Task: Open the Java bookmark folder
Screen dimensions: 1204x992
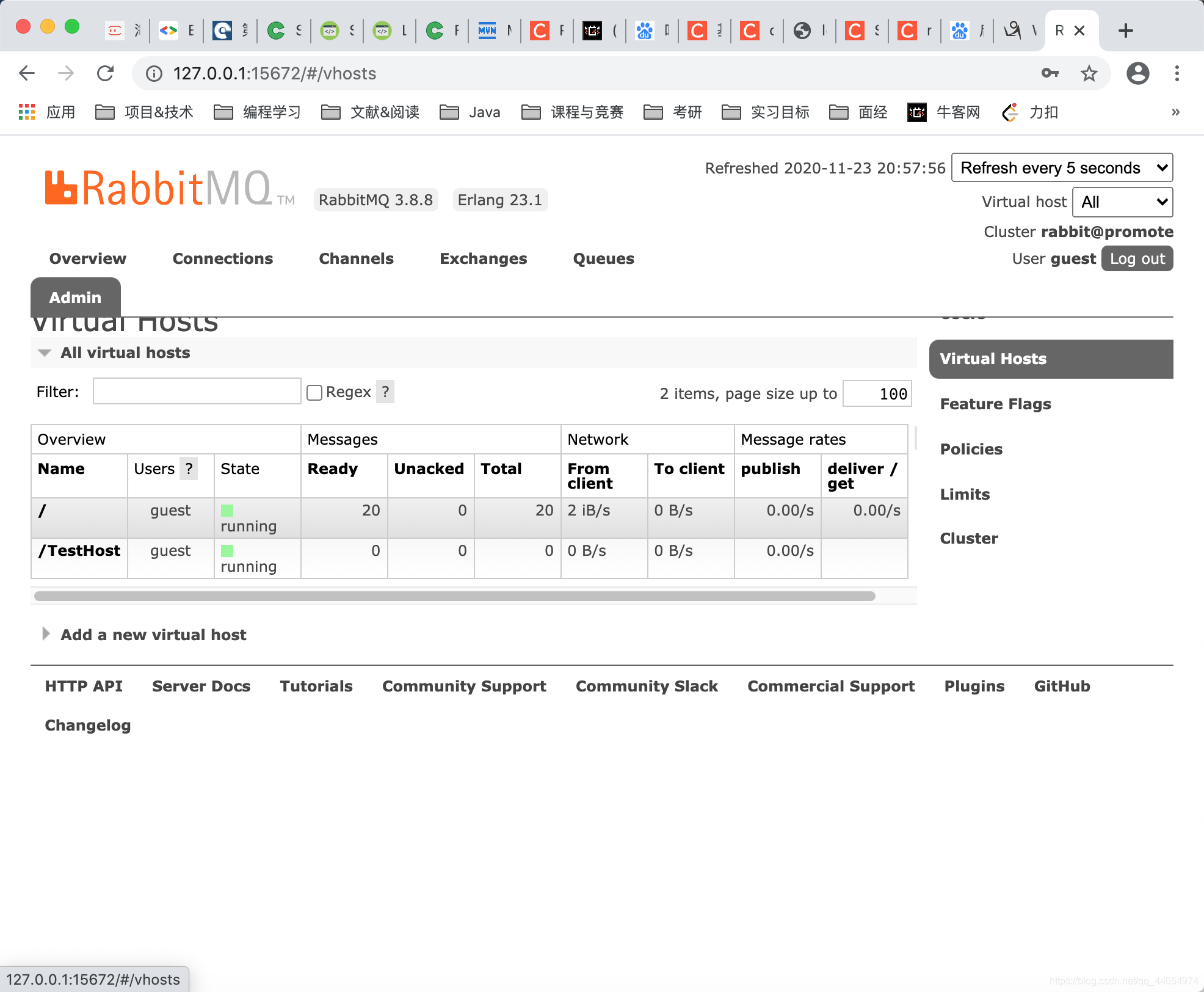Action: [470, 112]
